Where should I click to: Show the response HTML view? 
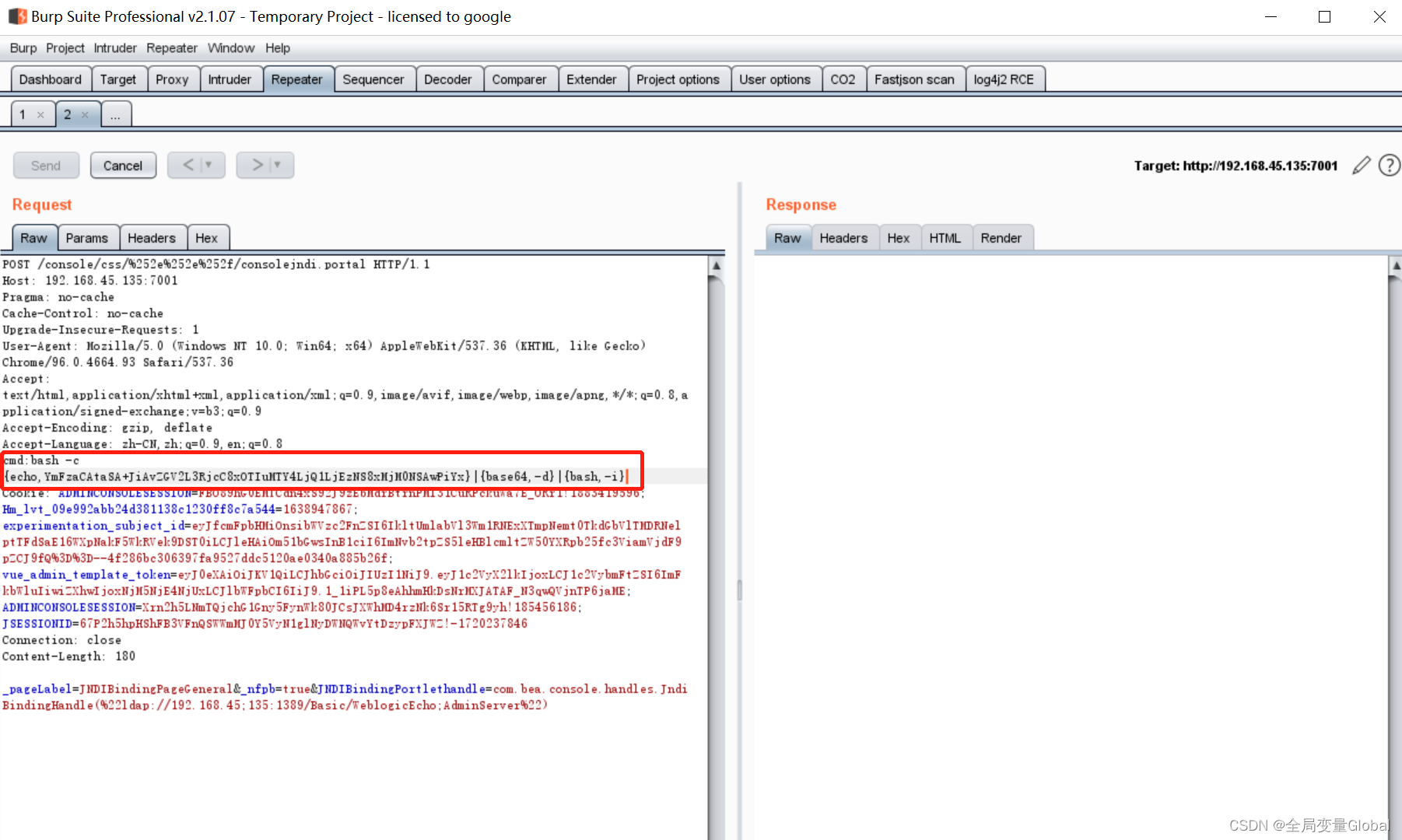pos(945,238)
